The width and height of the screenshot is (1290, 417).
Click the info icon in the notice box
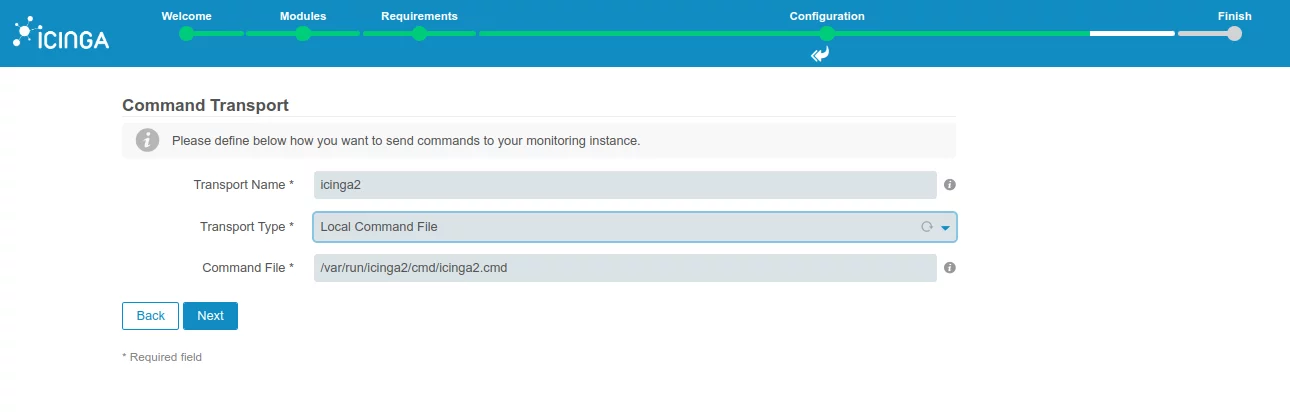tap(148, 140)
